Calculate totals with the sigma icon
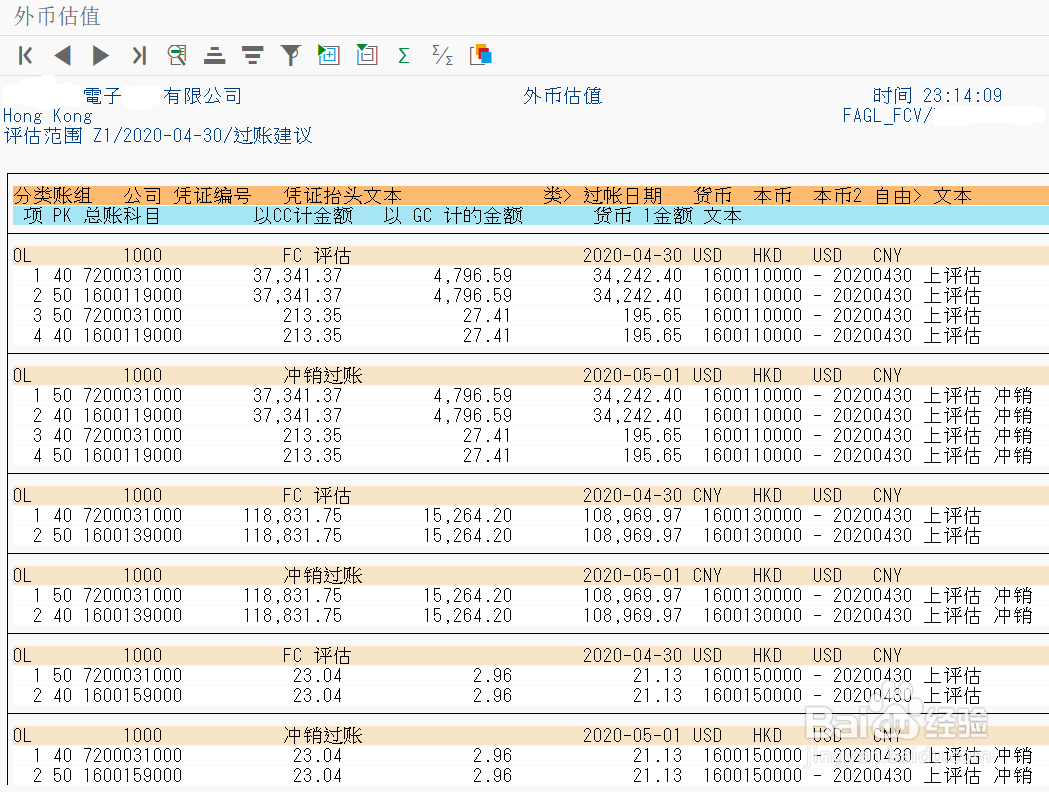 (403, 56)
